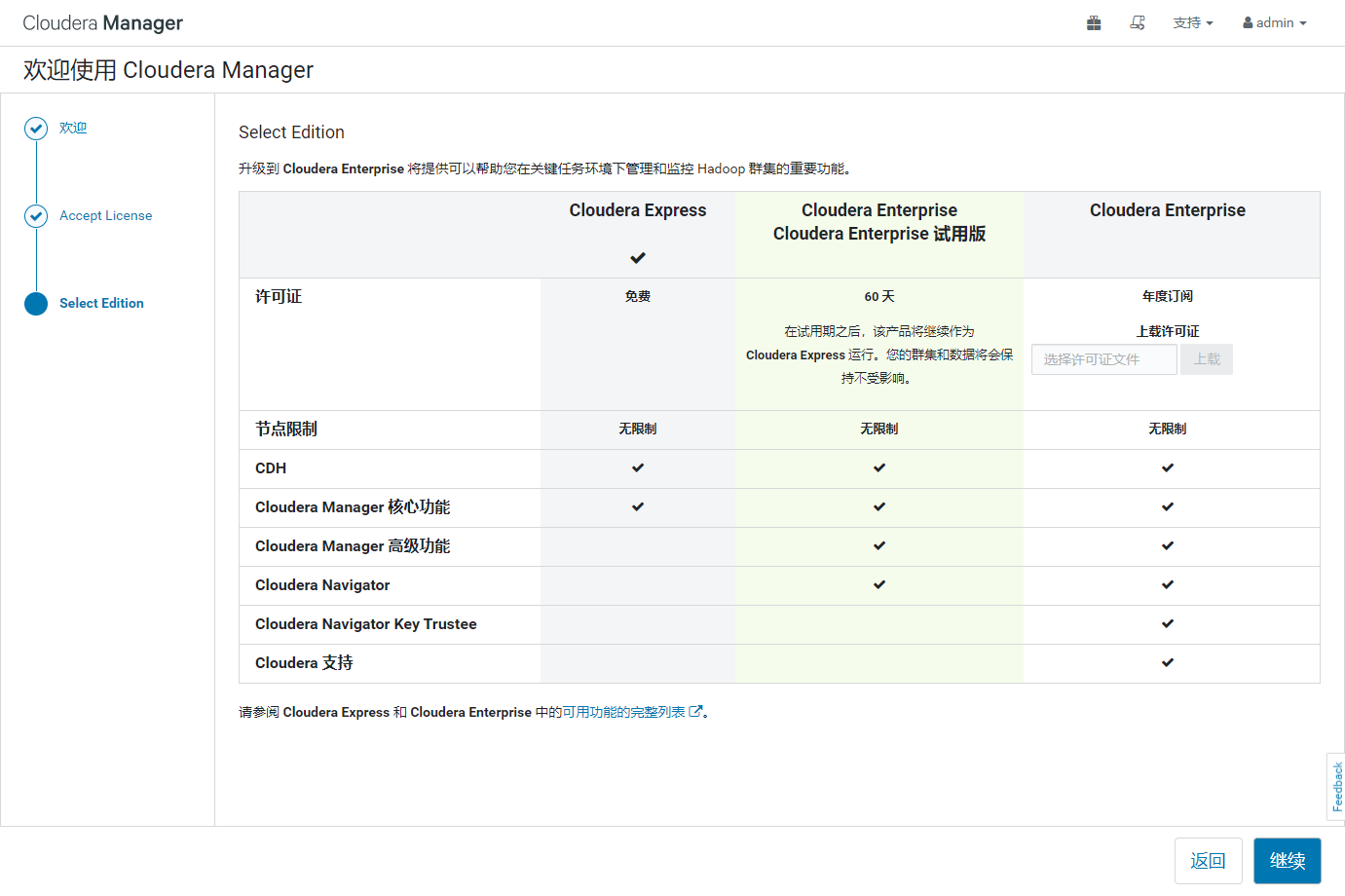Click the Accept License check circle icon
This screenshot has width=1345, height=896.
(36, 216)
